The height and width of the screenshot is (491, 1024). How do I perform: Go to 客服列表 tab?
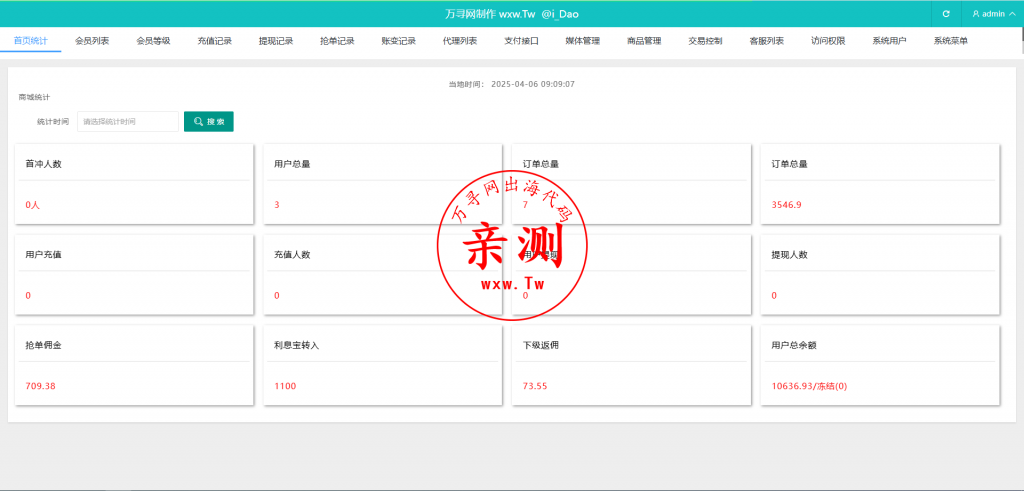pyautogui.click(x=767, y=40)
